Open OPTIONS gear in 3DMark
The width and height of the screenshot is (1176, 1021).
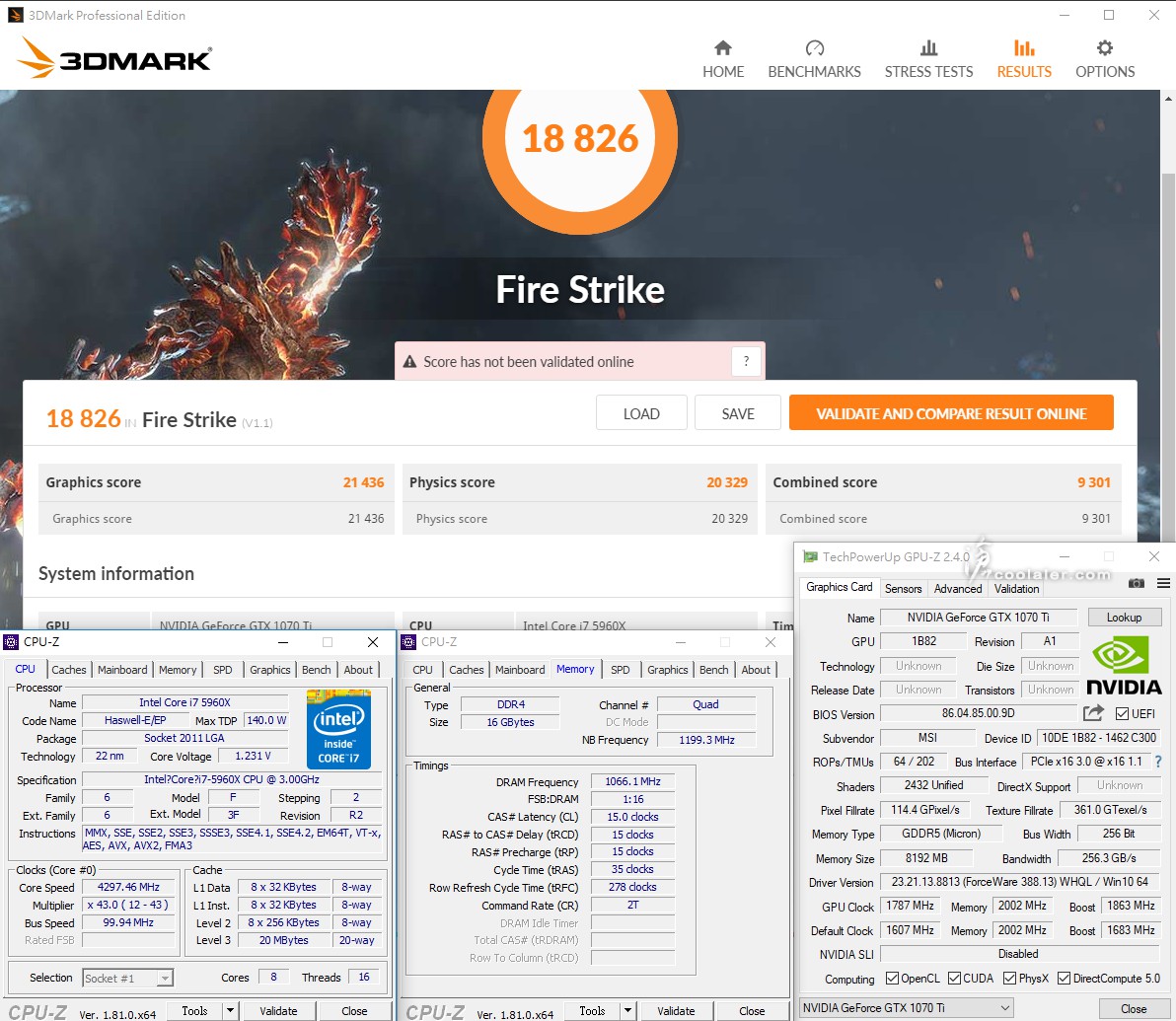(x=1105, y=59)
